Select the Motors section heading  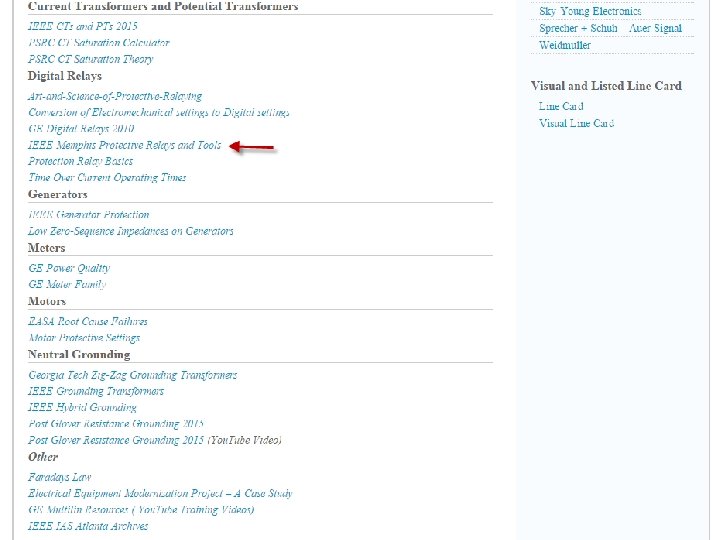point(47,301)
